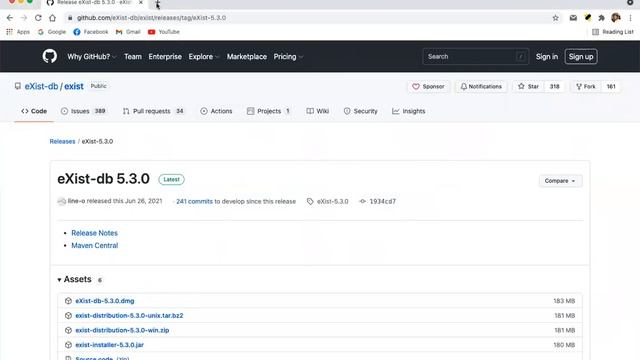
Task: Click the package icon beside eXist-db-5.3.0.dmg
Action: (x=68, y=301)
